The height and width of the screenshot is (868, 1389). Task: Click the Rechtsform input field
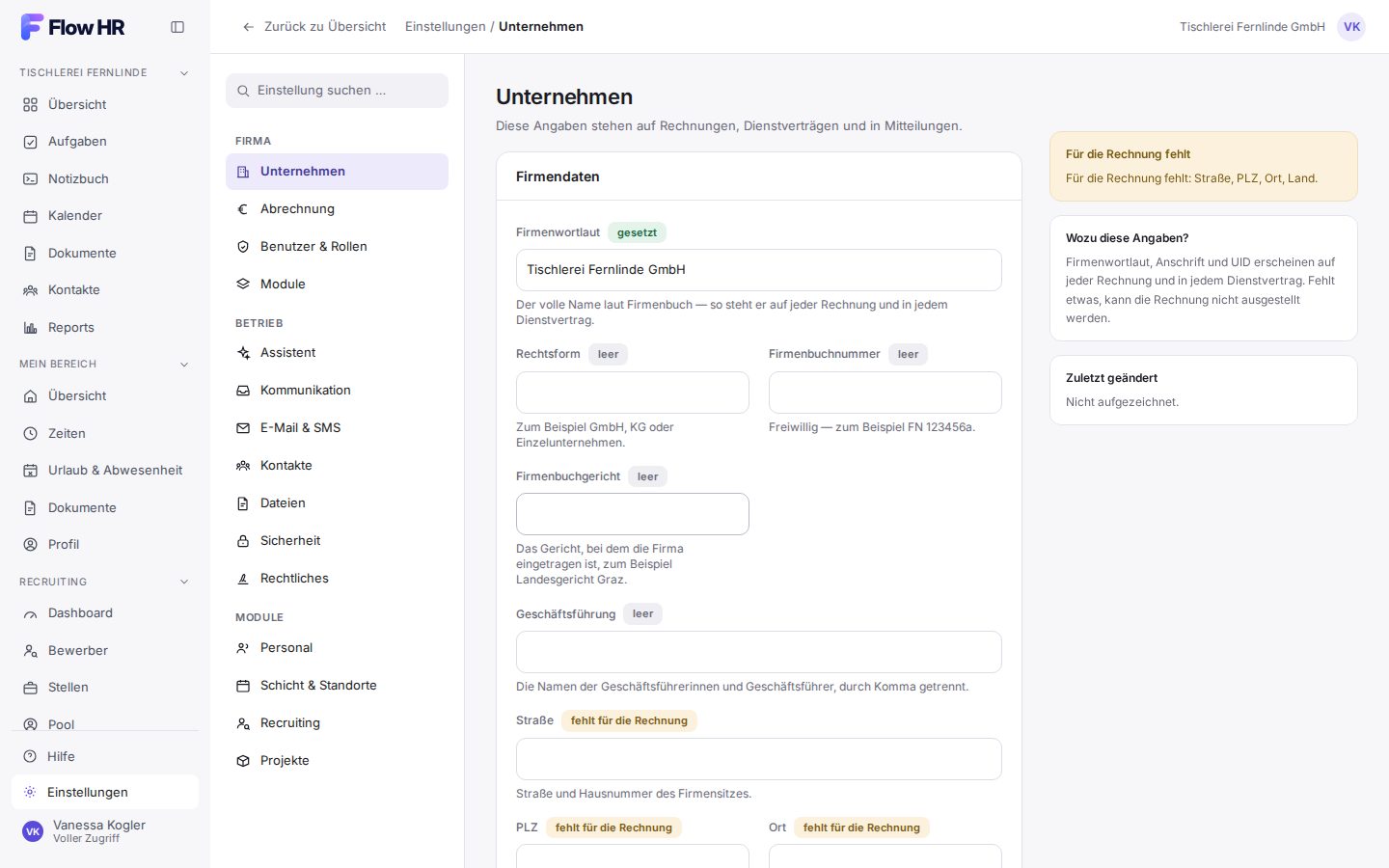click(x=633, y=393)
